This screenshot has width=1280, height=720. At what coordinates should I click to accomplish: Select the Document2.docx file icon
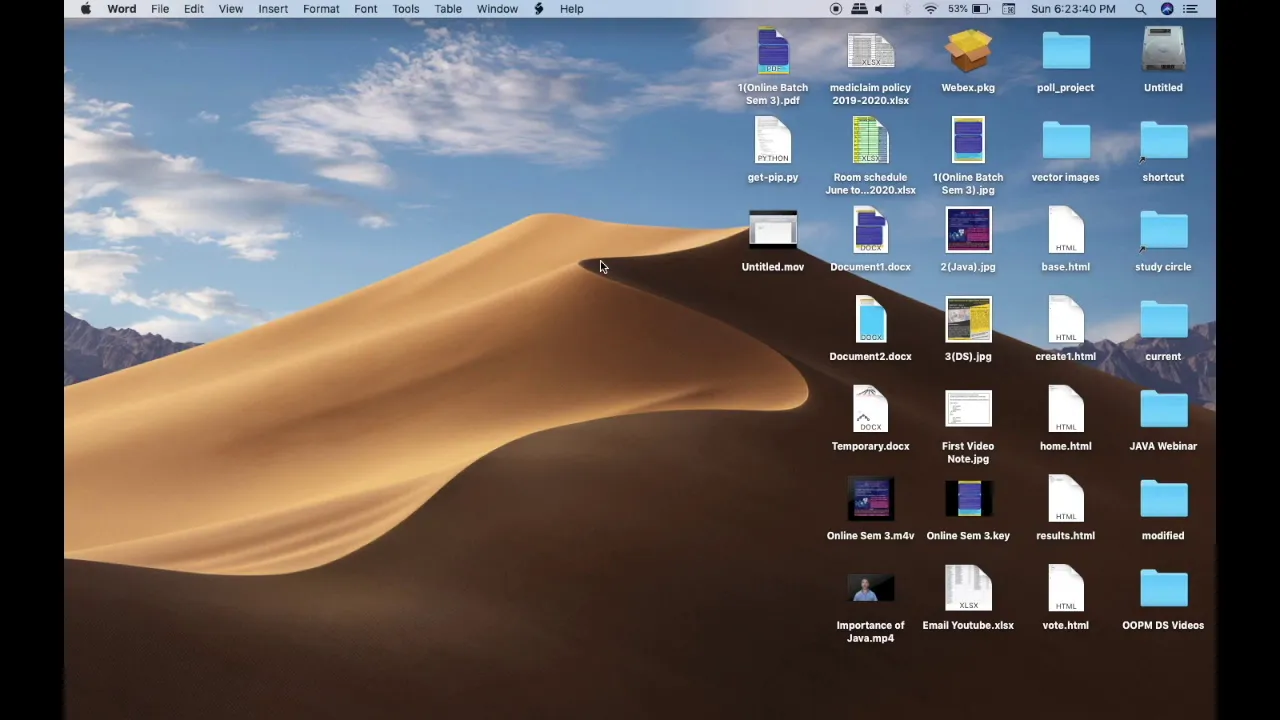click(x=870, y=320)
